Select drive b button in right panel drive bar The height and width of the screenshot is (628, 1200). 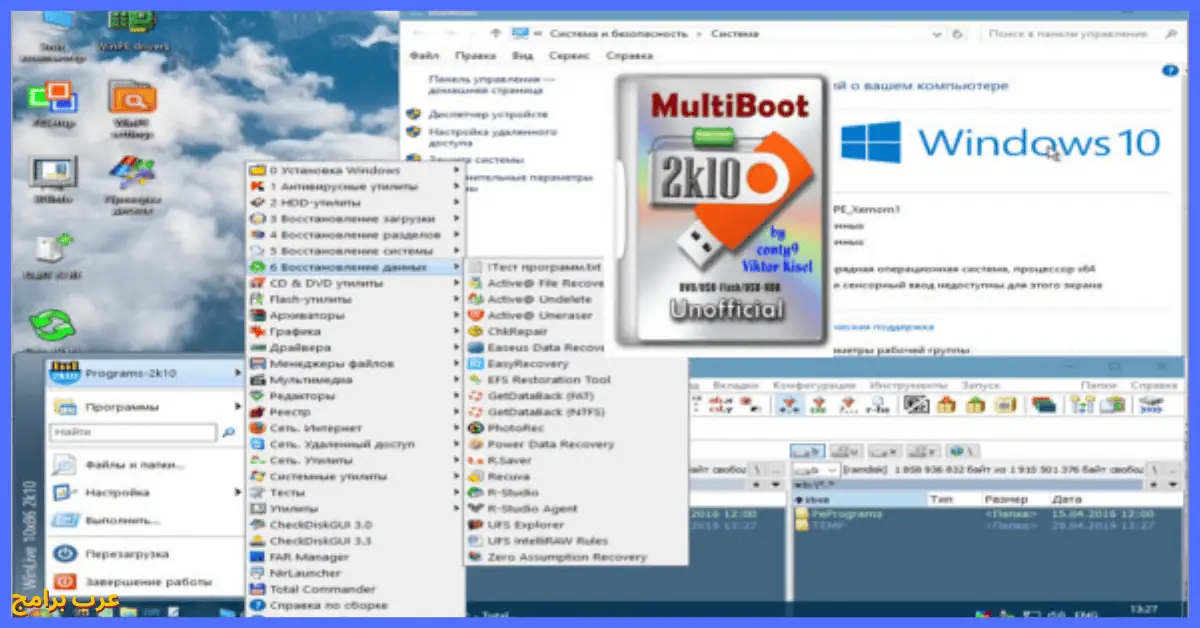[x=807, y=451]
